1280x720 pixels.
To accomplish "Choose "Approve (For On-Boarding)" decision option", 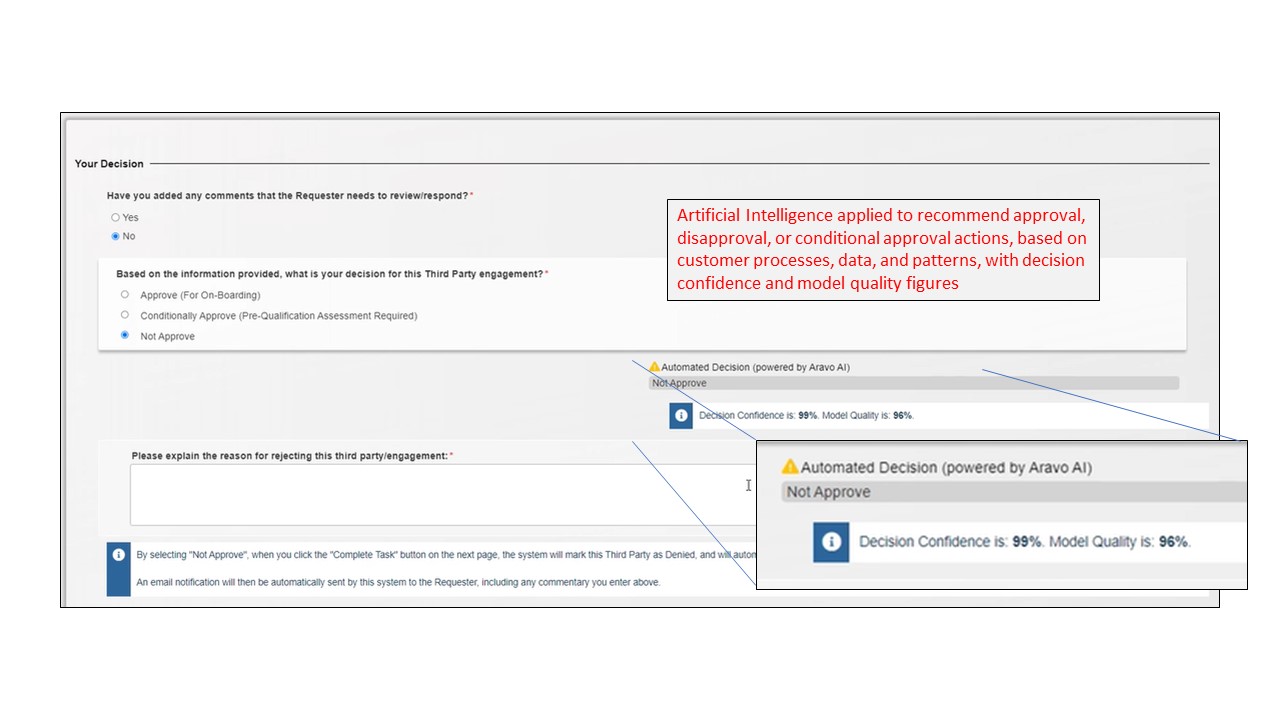I will pos(125,295).
